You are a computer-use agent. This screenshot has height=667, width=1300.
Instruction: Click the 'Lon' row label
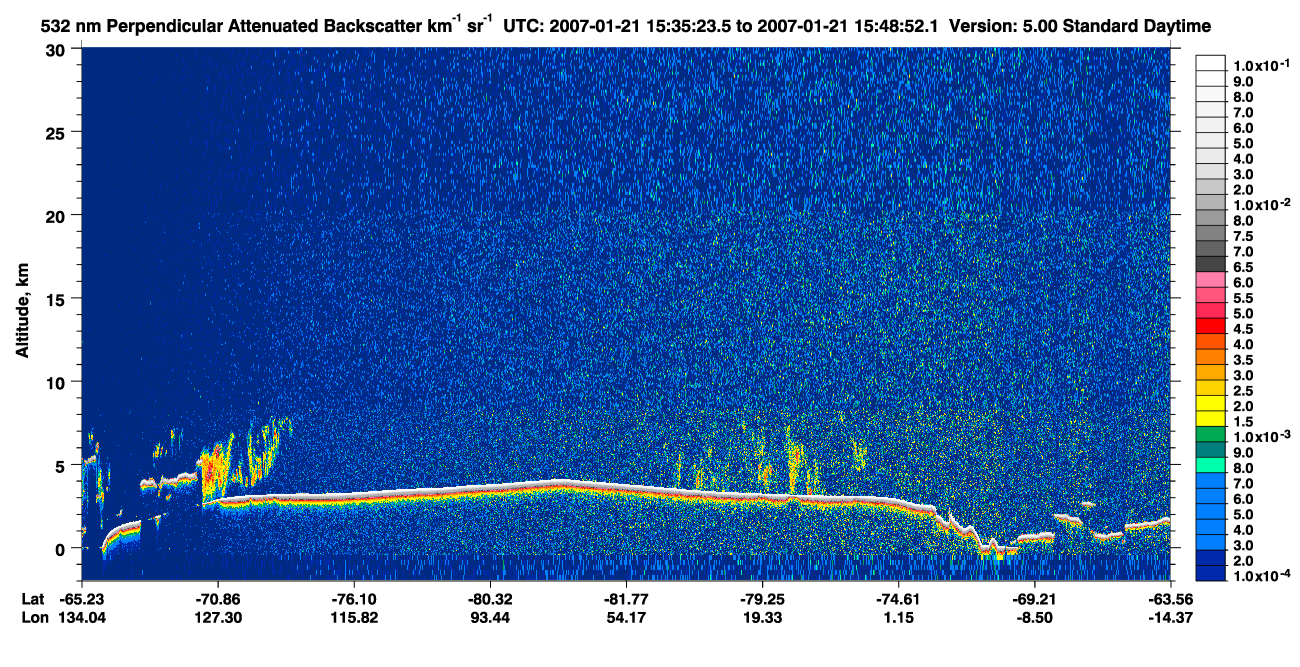[33, 617]
